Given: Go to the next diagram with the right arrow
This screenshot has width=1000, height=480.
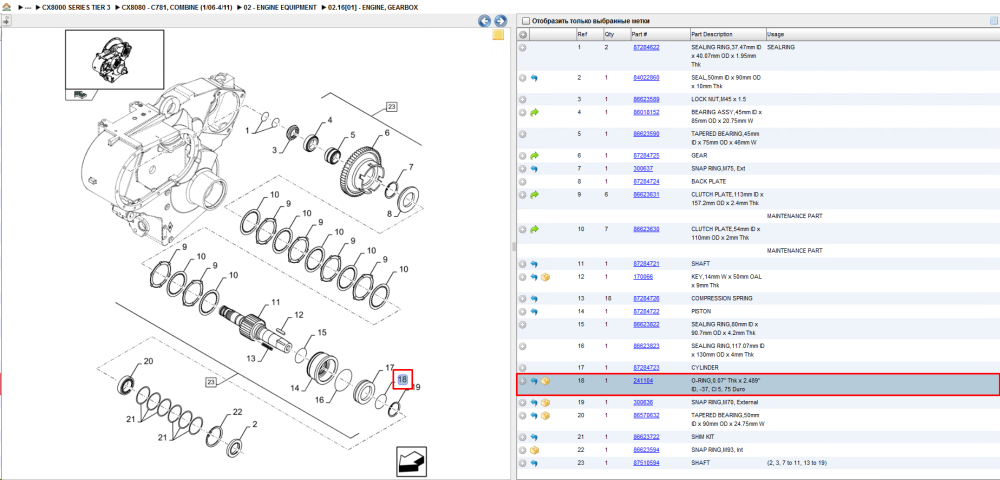Looking at the screenshot, I should [x=501, y=21].
